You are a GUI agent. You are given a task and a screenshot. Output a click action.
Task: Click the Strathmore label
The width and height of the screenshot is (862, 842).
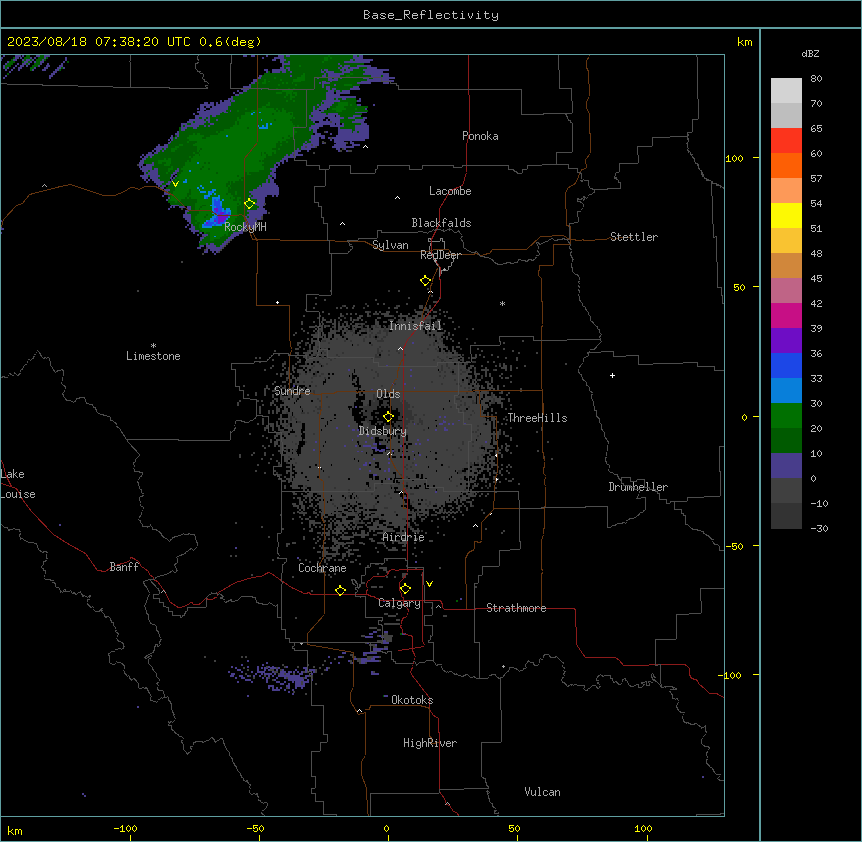(x=516, y=608)
